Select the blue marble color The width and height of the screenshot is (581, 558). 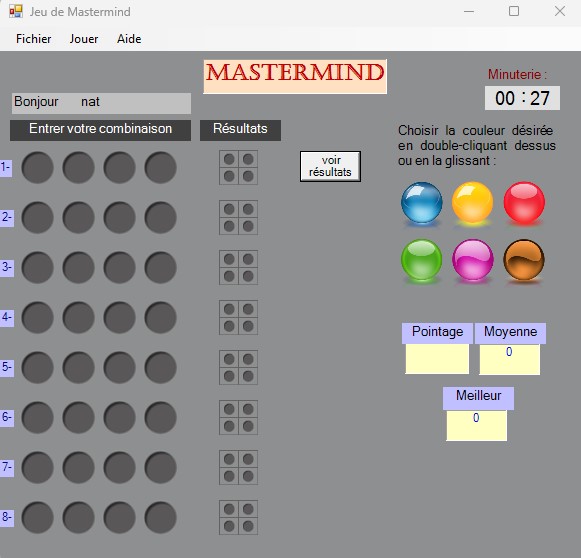tap(422, 203)
